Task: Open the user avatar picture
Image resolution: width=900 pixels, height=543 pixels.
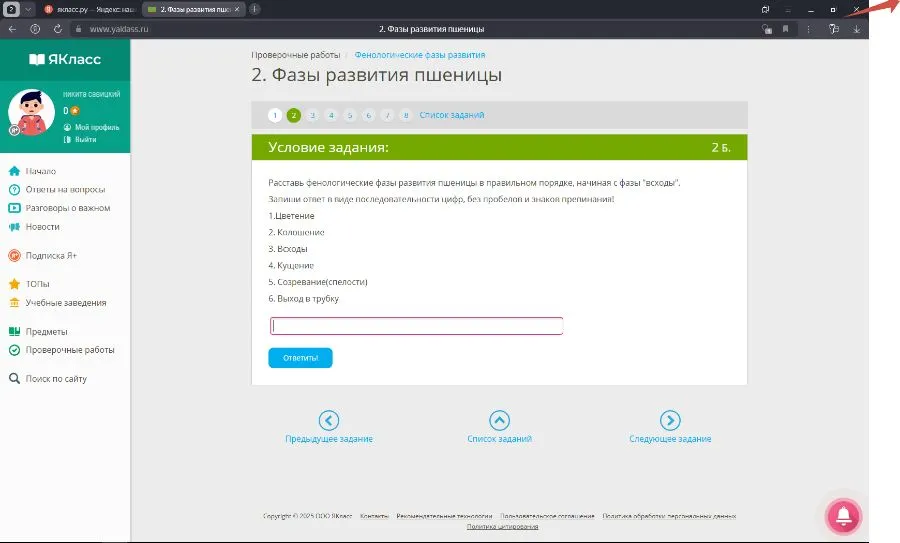Action: pyautogui.click(x=31, y=112)
